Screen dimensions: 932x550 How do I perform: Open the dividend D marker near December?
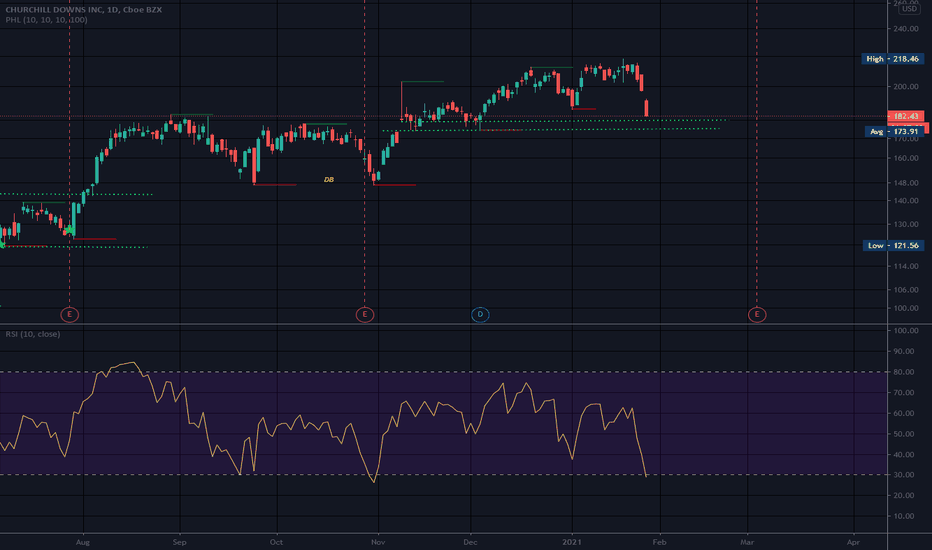(480, 315)
